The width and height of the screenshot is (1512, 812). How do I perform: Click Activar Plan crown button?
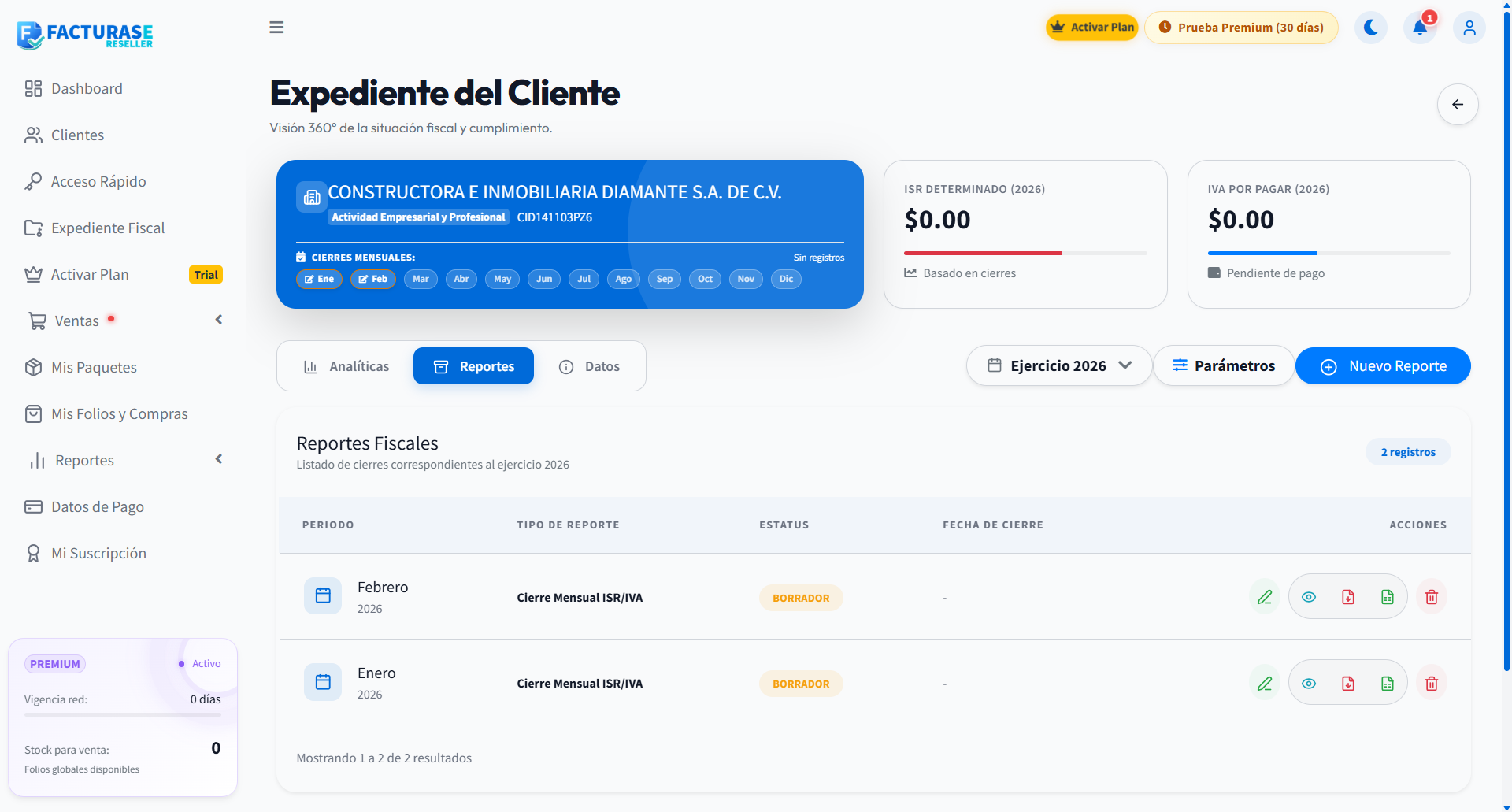tap(1092, 28)
